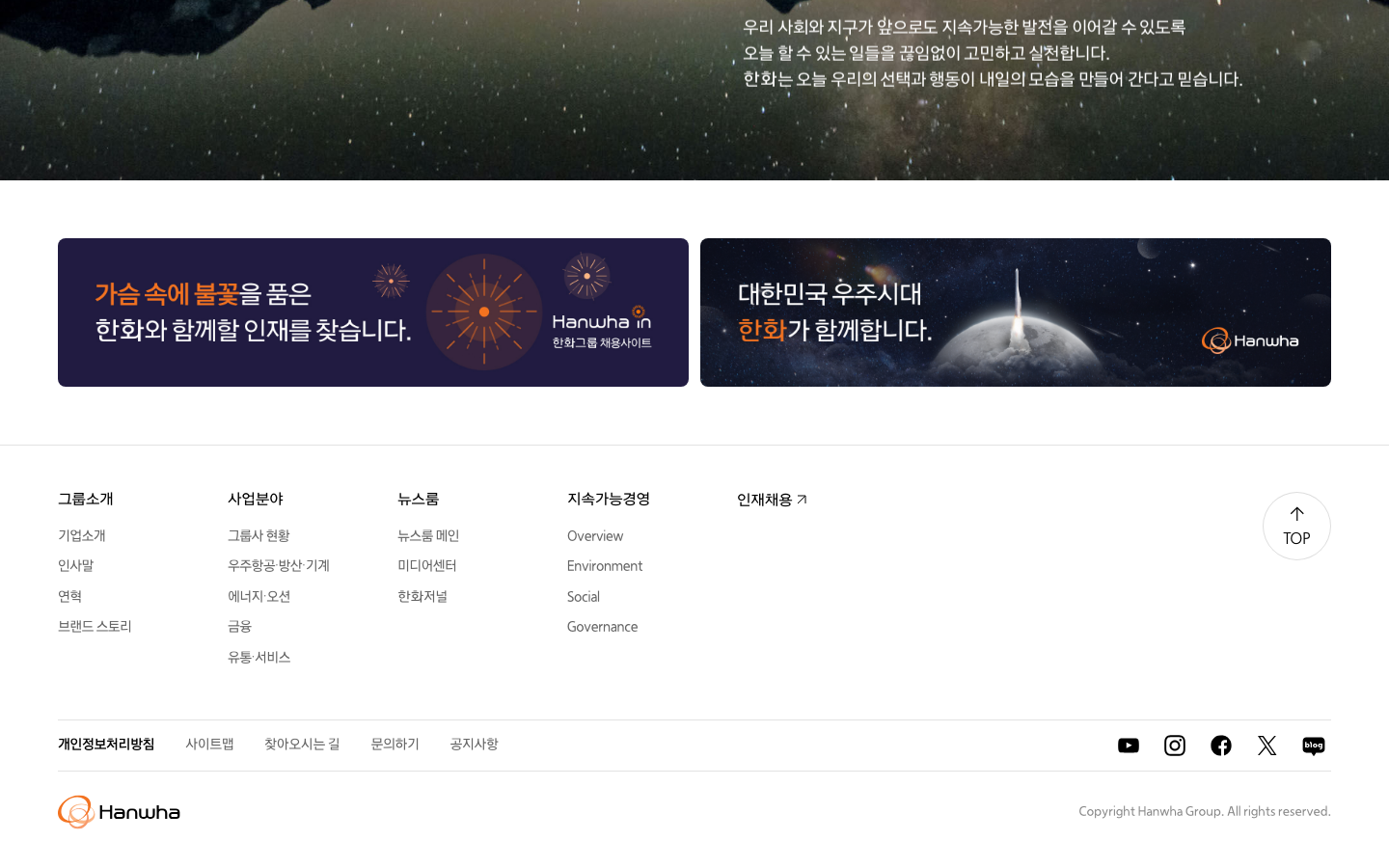Image resolution: width=1389 pixels, height=868 pixels.
Task: Open the 유통·서비스 link
Action: point(259,657)
